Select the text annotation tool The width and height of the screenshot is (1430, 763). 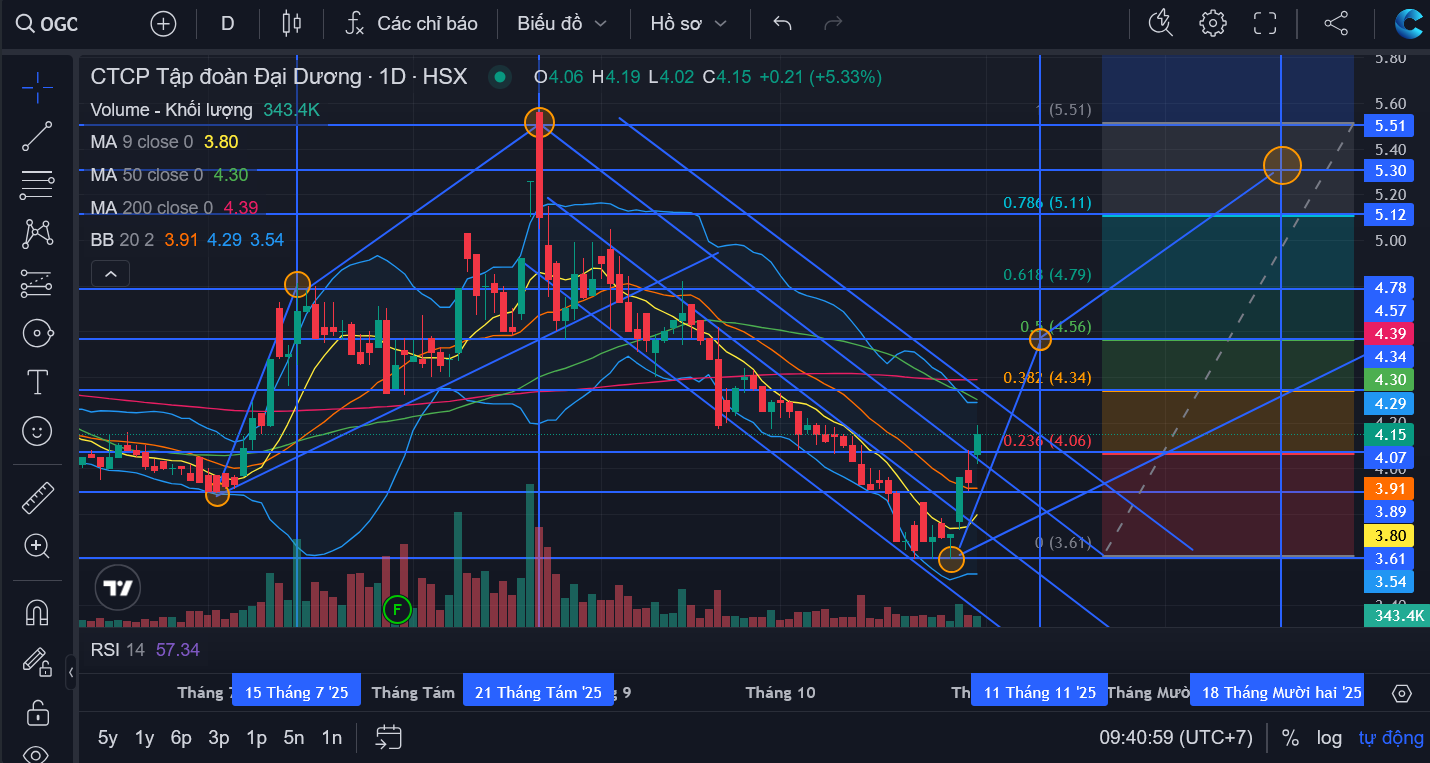click(37, 382)
